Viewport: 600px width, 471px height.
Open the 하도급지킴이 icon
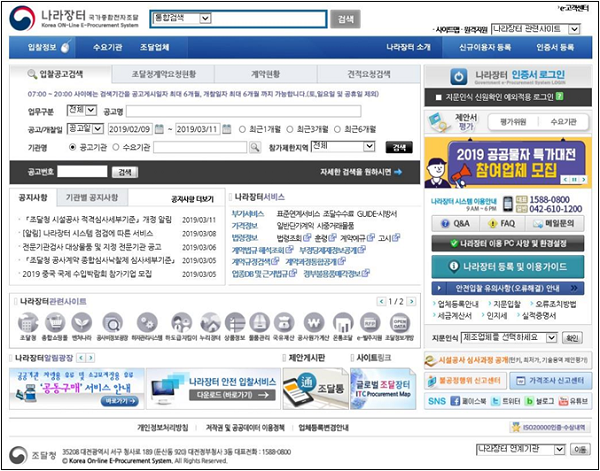[x=181, y=323]
